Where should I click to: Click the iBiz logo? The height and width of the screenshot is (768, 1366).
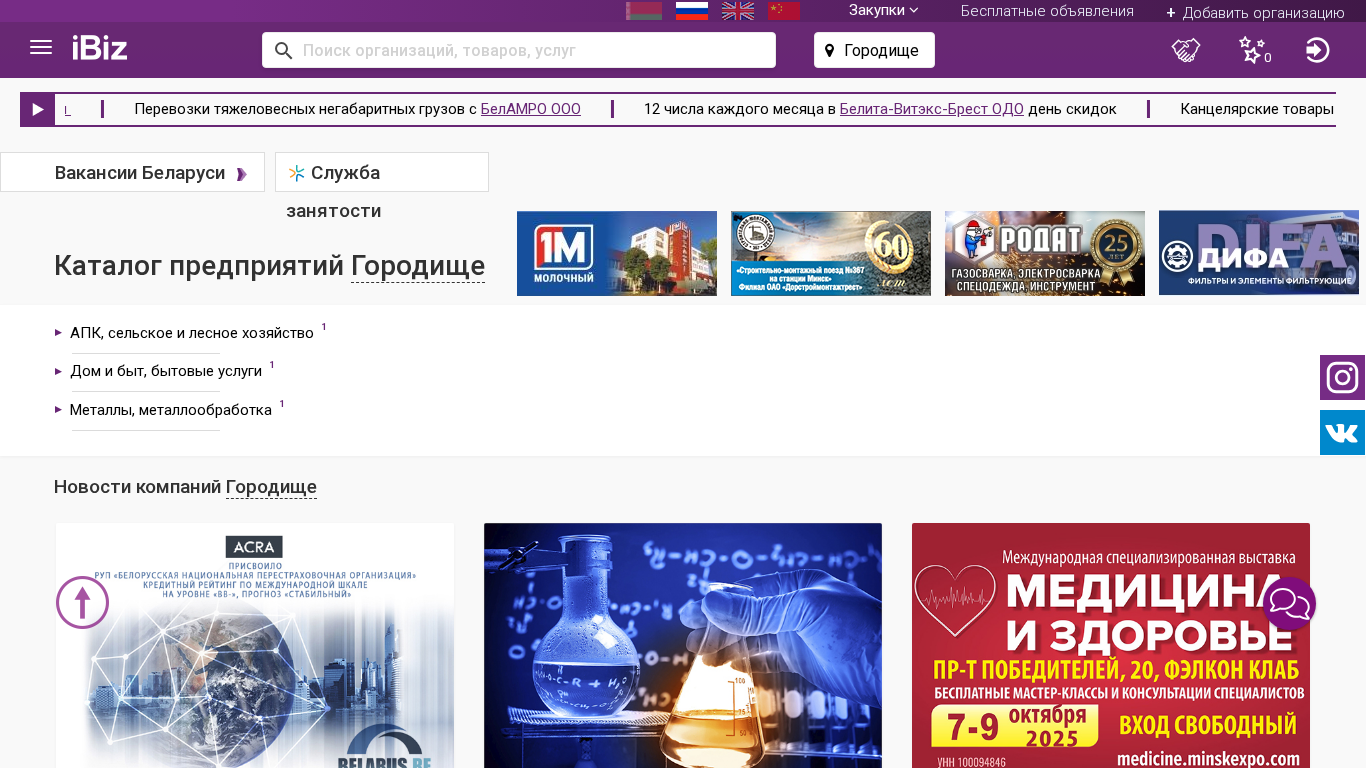click(x=100, y=48)
